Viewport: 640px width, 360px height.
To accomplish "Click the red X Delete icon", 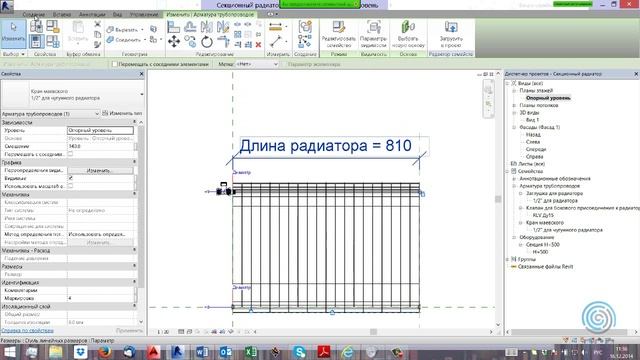I will [258, 44].
